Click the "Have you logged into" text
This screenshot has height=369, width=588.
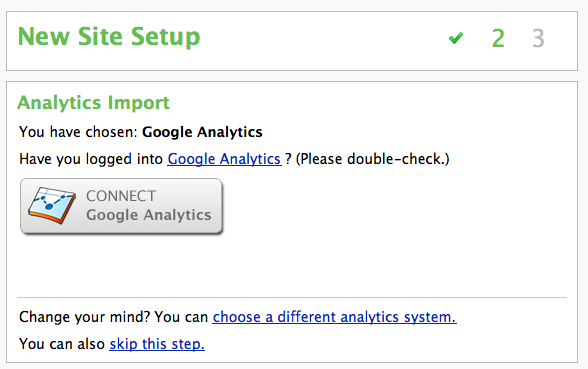(91, 159)
